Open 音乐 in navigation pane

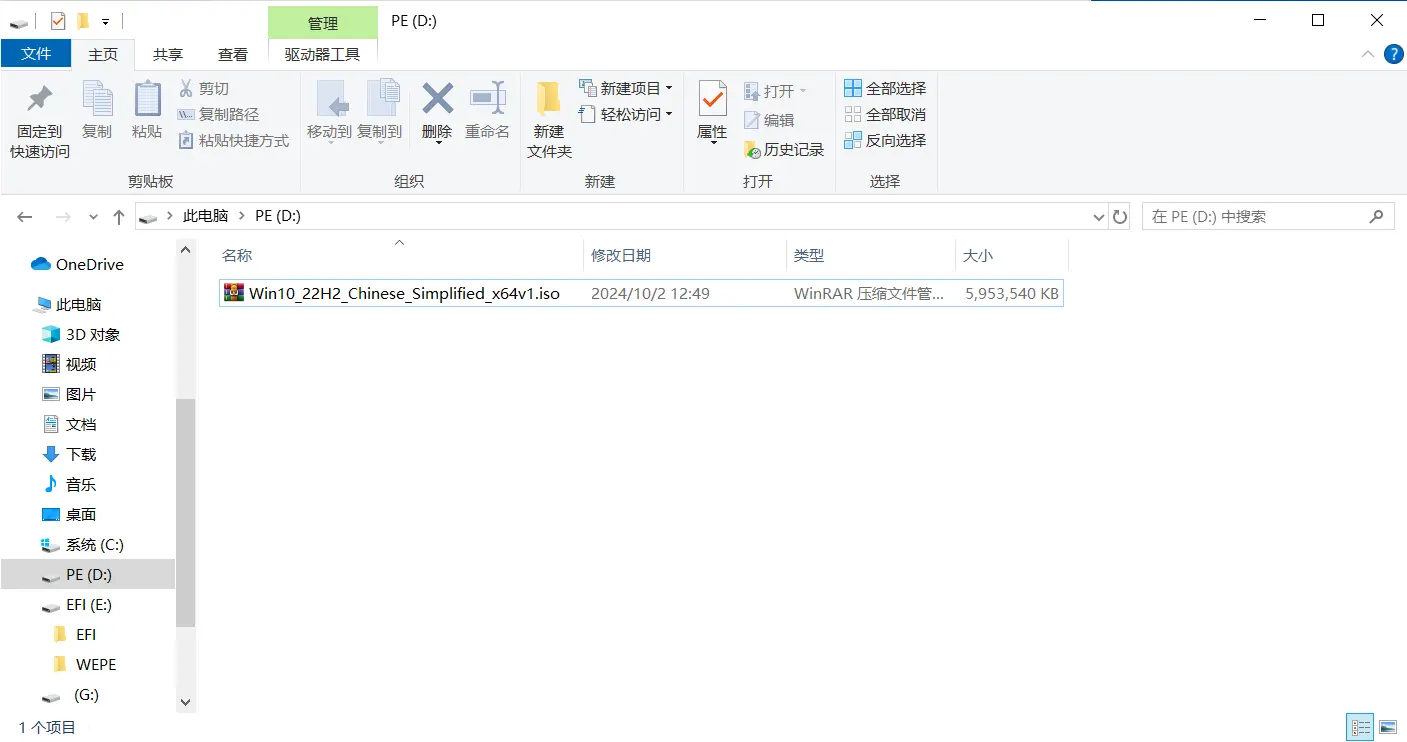70,484
